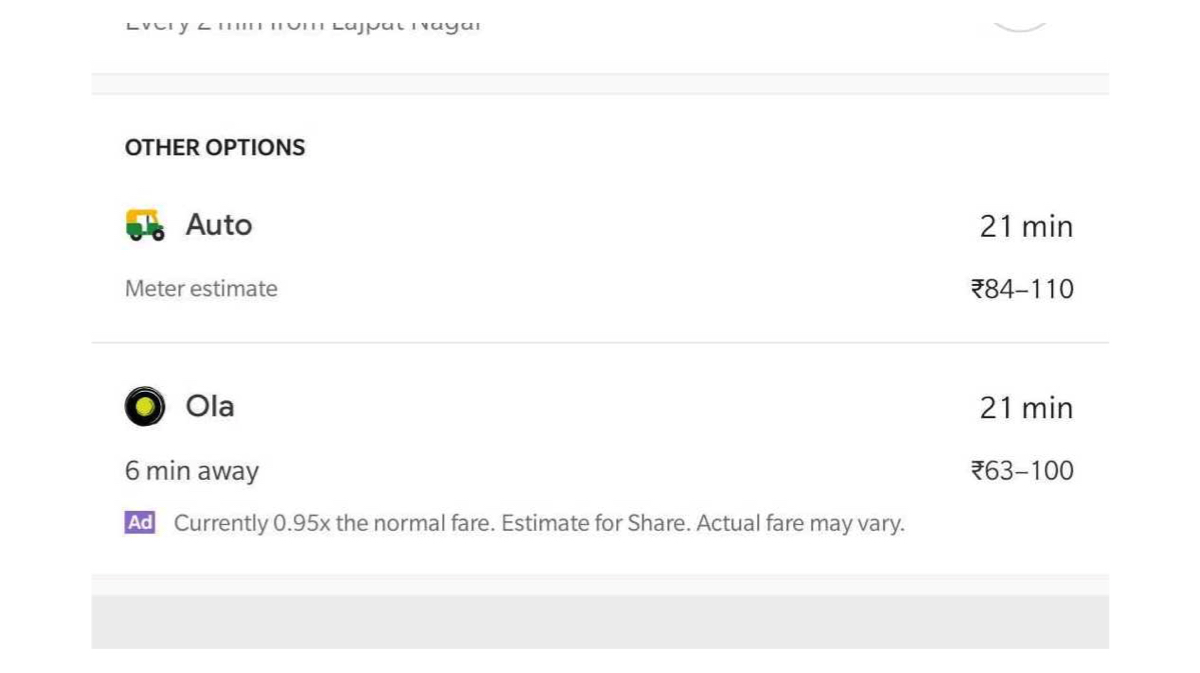1200x673 pixels.
Task: Click the Ola 21 min duration
Action: [1026, 408]
